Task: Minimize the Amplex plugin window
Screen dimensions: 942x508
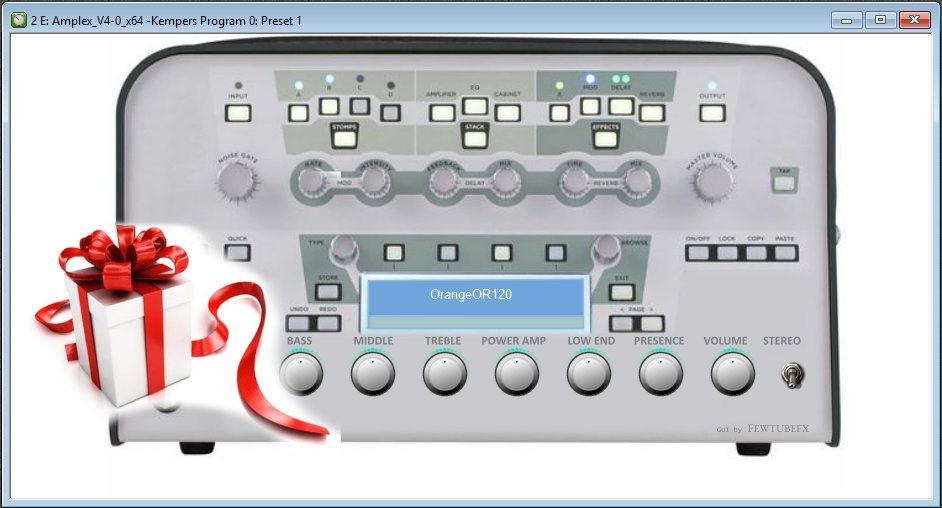Action: pos(846,20)
